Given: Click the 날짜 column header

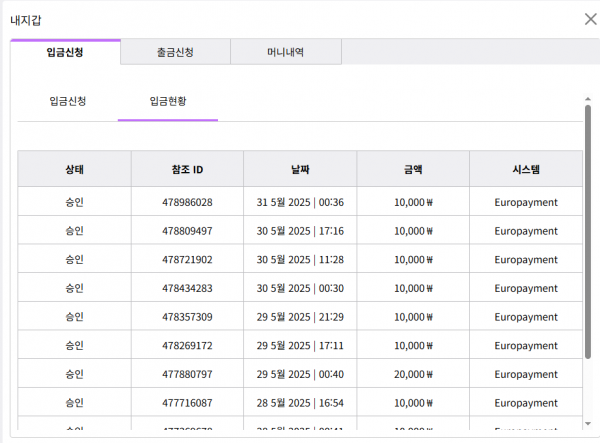Looking at the screenshot, I should click(x=300, y=169).
